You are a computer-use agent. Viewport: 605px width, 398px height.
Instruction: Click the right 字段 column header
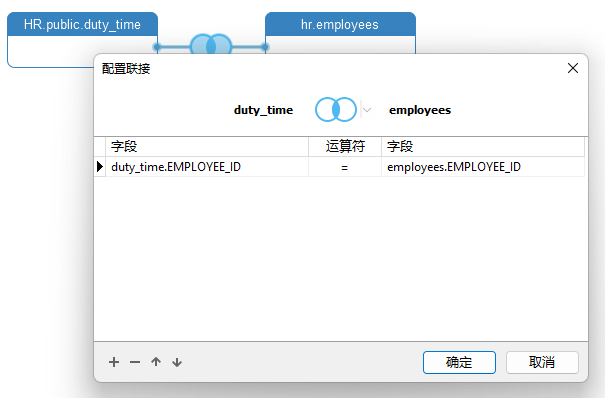pyautogui.click(x=483, y=147)
